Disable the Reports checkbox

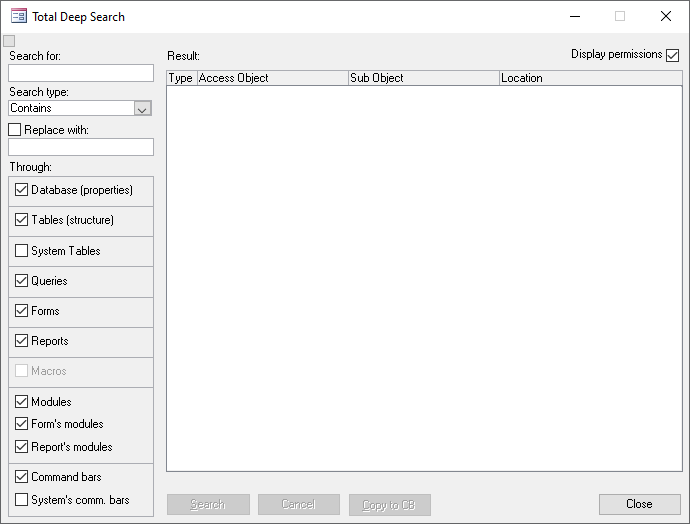click(22, 341)
